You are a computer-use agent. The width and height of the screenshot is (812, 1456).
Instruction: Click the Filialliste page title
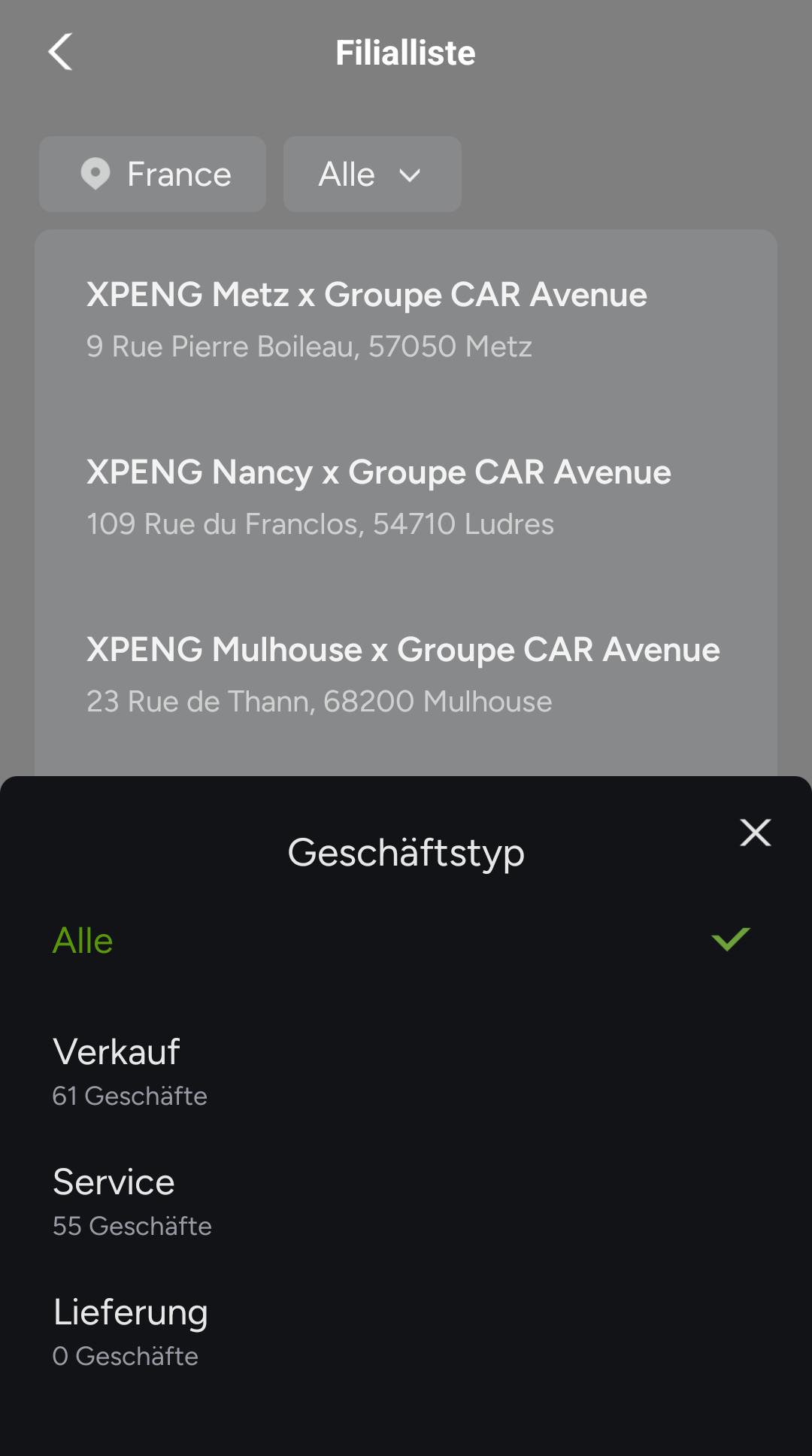coord(405,53)
